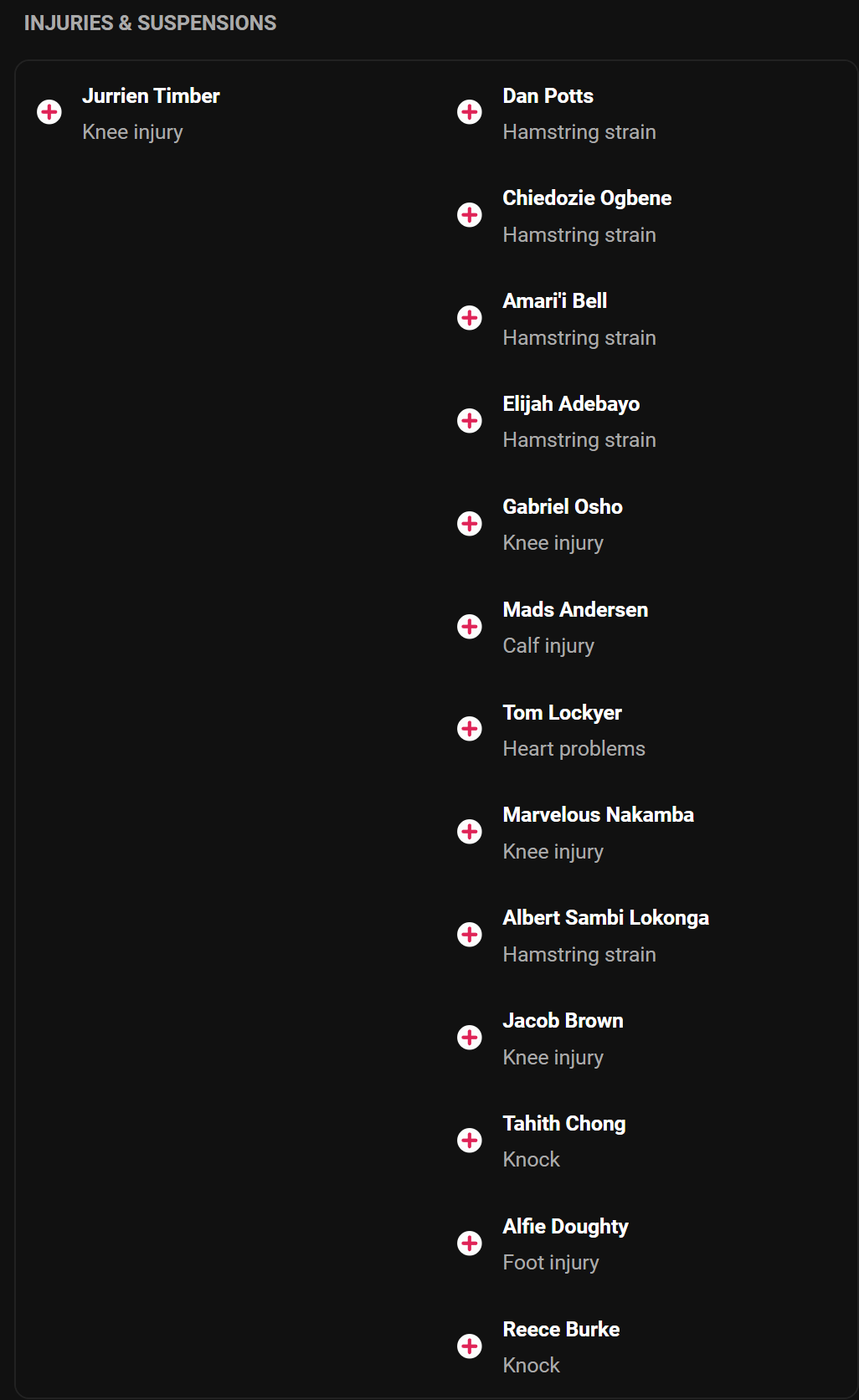The height and width of the screenshot is (1400, 859).
Task: Click the Injuries & Suspensions section heading
Action: pos(150,23)
